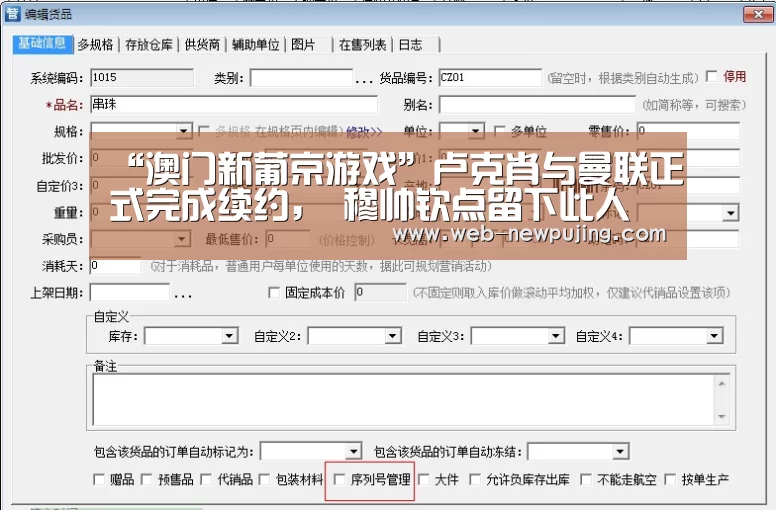Viewport: 776px width, 510px height.
Task: Expand the 规格 dropdown
Action: click(184, 131)
